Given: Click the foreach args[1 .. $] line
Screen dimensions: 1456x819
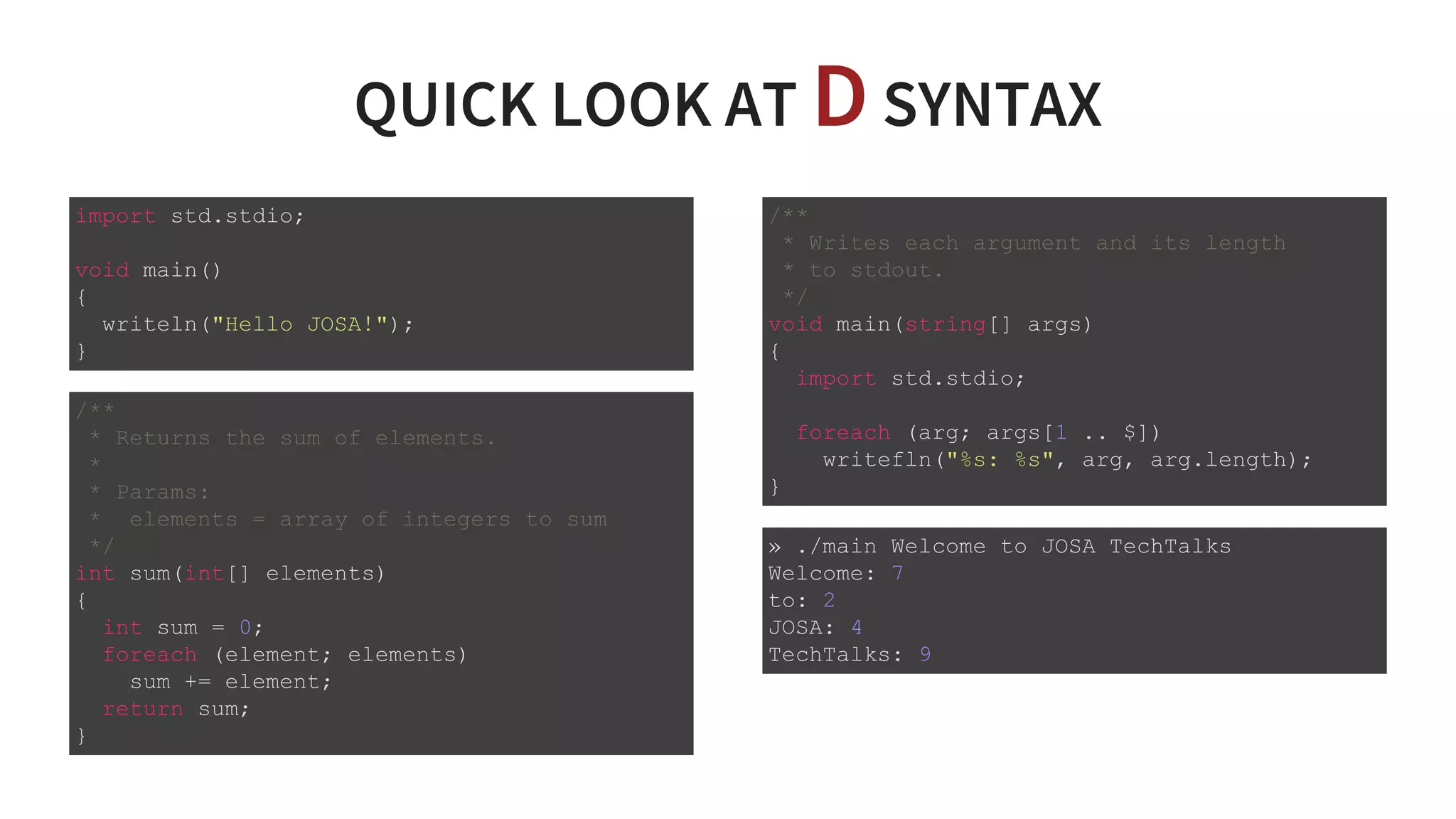Looking at the screenshot, I should point(978,432).
